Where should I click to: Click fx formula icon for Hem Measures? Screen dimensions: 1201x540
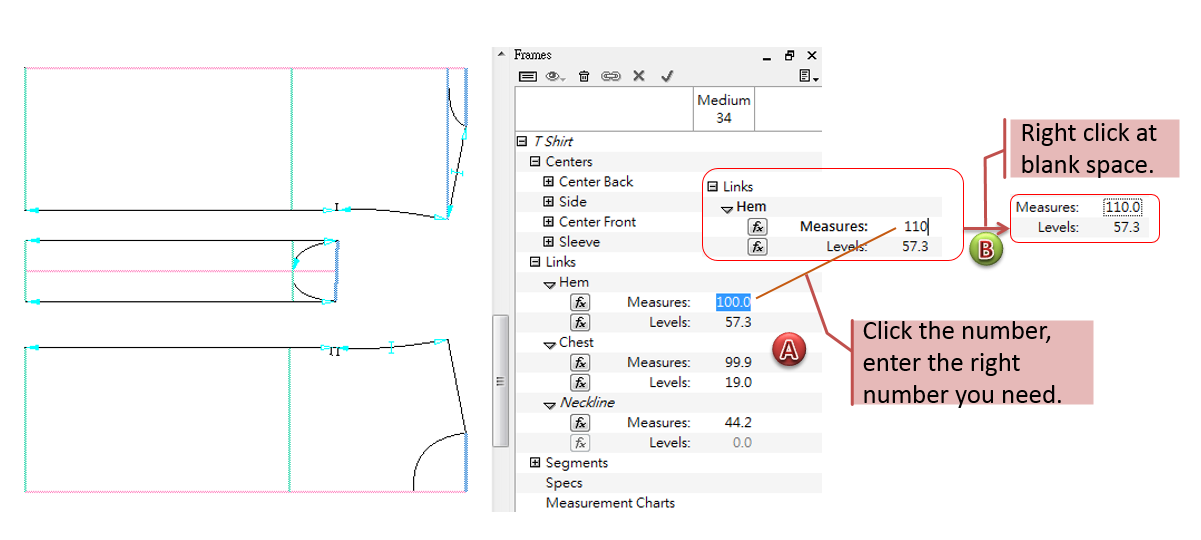tap(580, 302)
